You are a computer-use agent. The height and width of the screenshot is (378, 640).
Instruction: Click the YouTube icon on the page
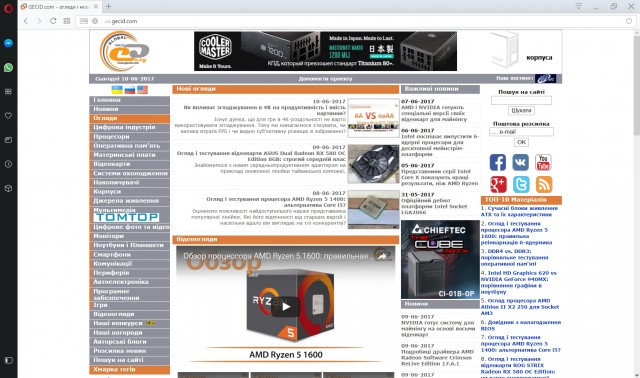click(x=543, y=162)
